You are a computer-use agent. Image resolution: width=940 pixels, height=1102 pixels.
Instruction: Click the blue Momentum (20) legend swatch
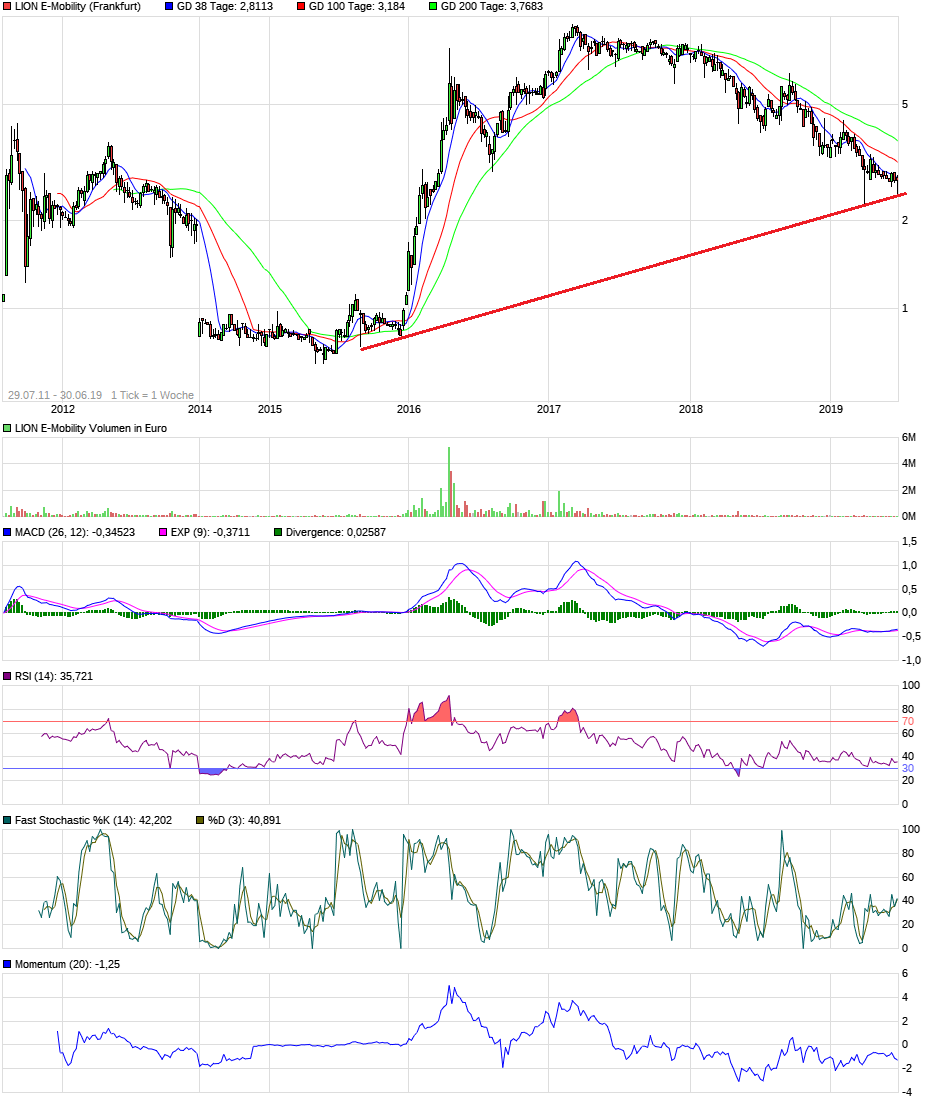pyautogui.click(x=7, y=964)
